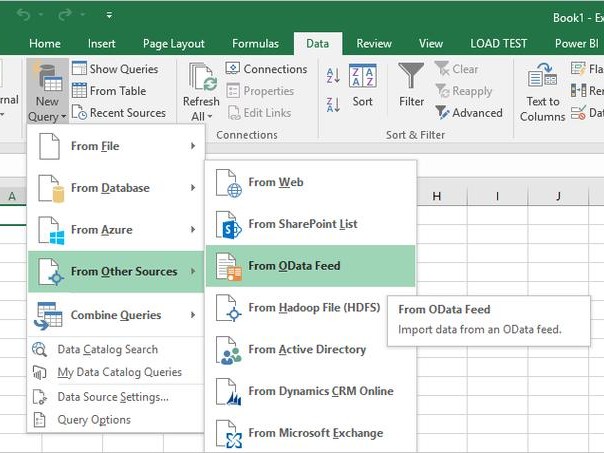Click Text to Columns icon
Image resolution: width=604 pixels, height=453 pixels.
pos(542,75)
